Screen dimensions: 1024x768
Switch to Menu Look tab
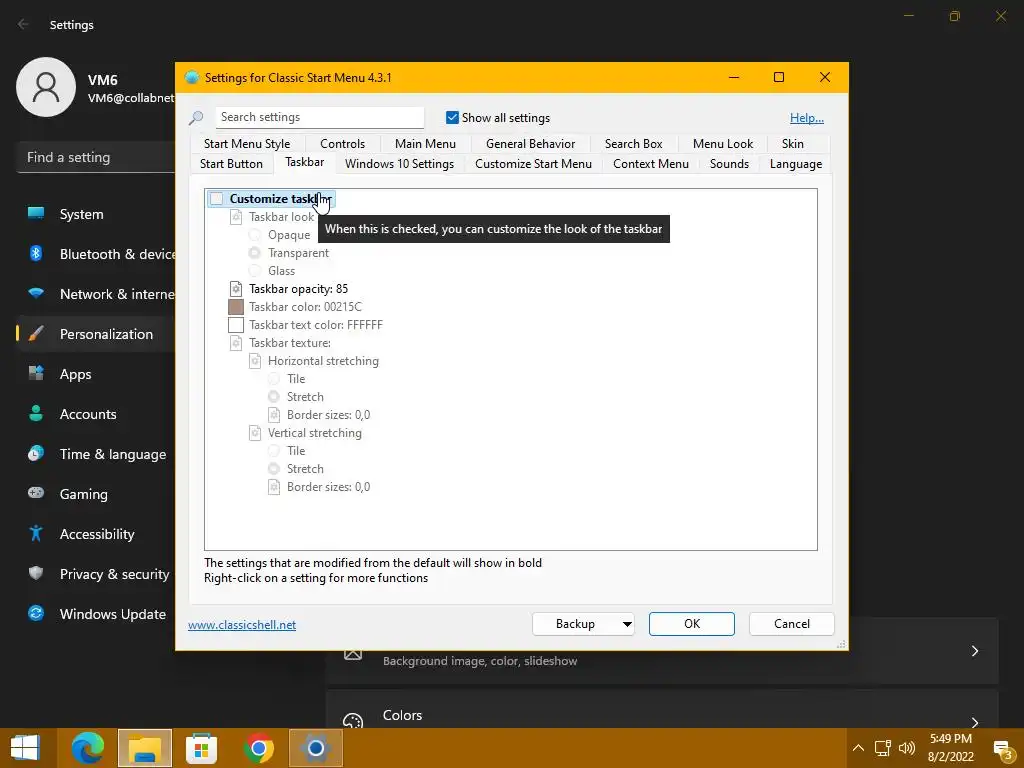click(x=722, y=144)
